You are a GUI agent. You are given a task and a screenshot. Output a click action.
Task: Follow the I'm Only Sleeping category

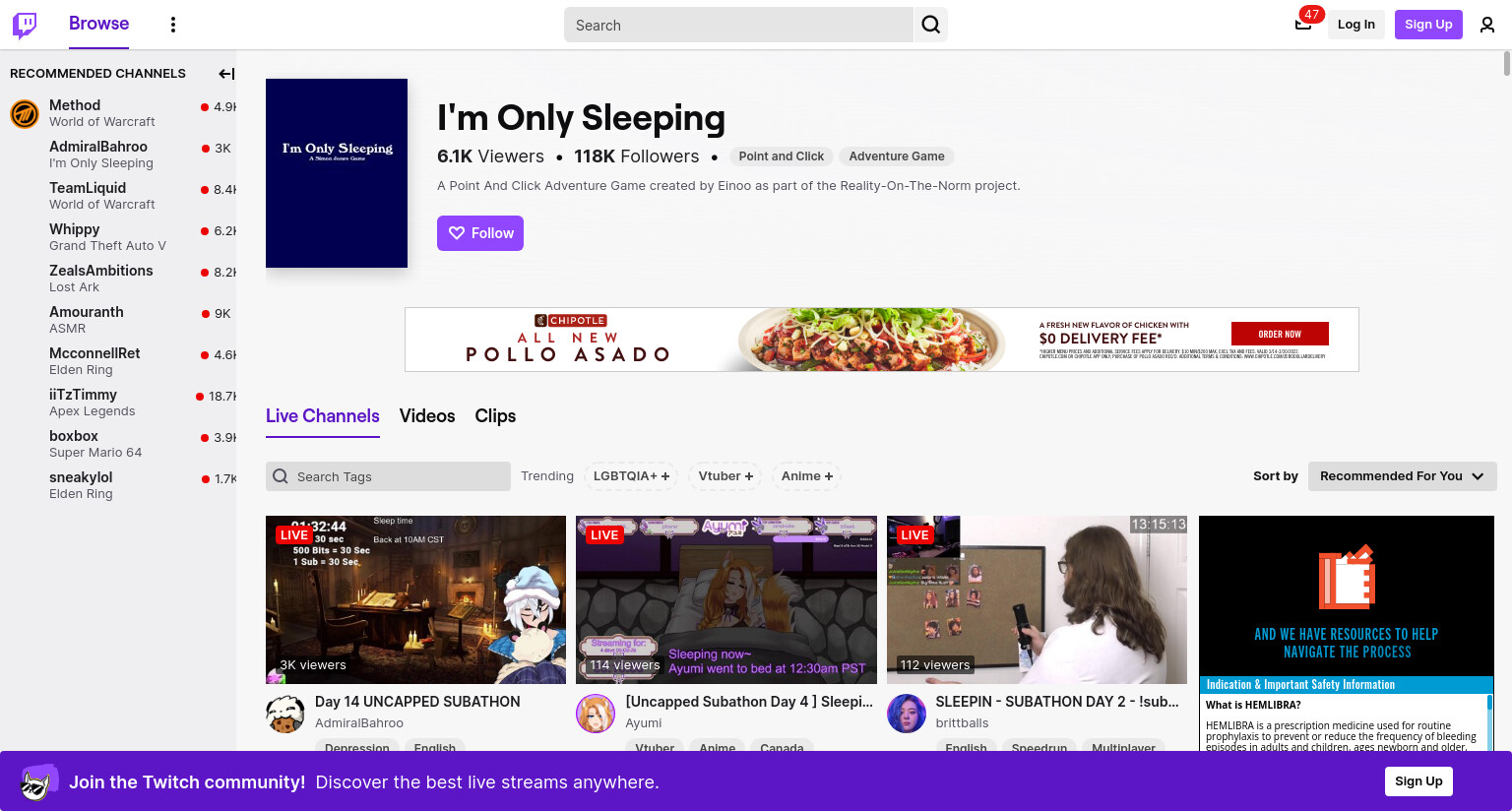point(480,233)
